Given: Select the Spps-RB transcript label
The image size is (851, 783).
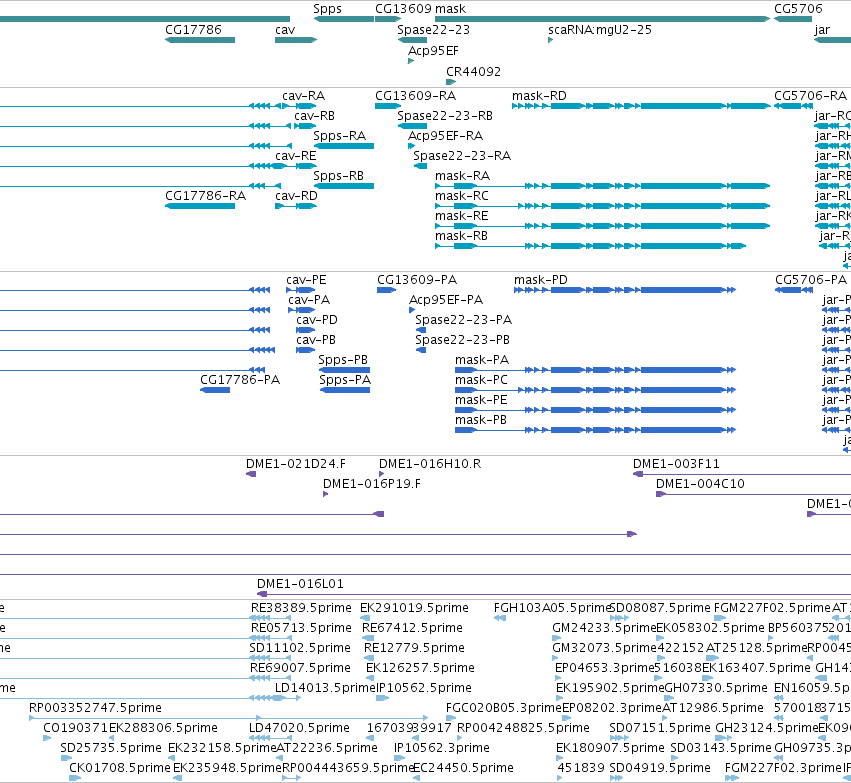Looking at the screenshot, I should tap(338, 176).
